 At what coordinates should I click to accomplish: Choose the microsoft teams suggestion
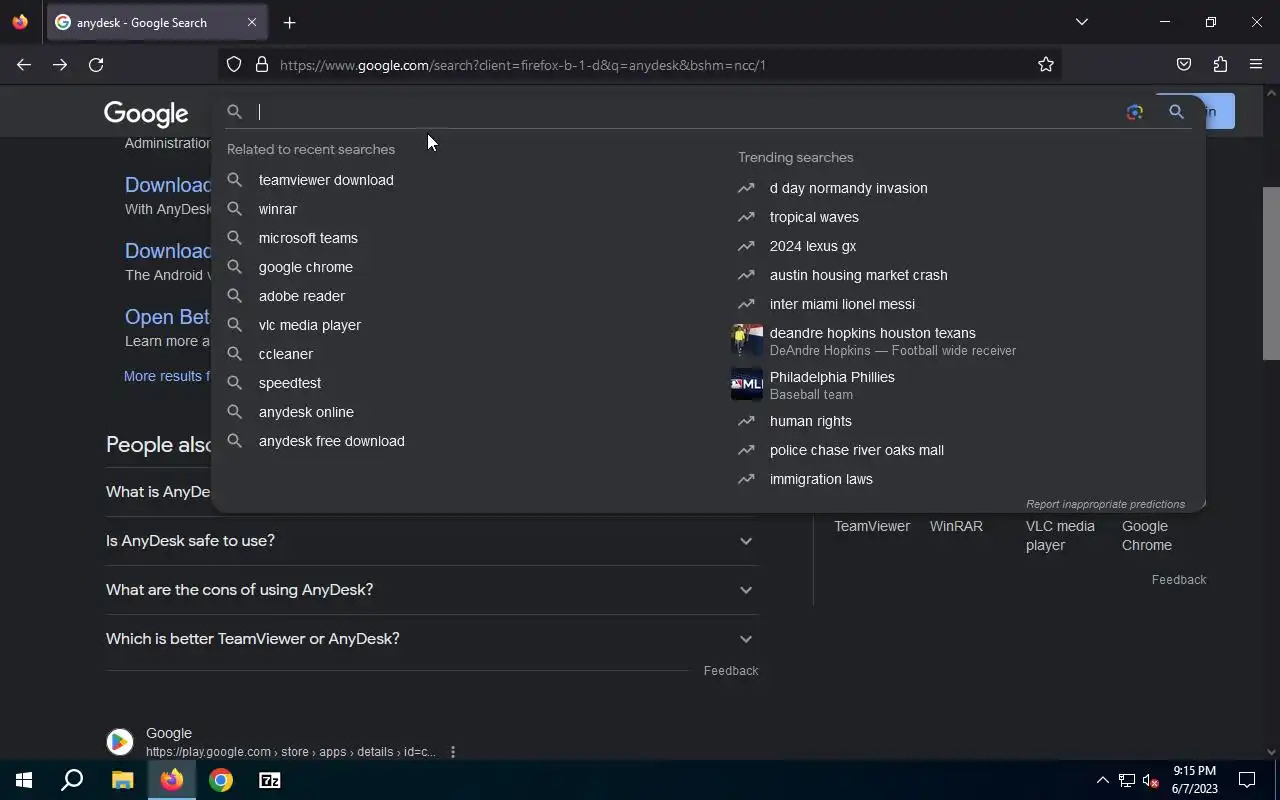pyautogui.click(x=308, y=238)
